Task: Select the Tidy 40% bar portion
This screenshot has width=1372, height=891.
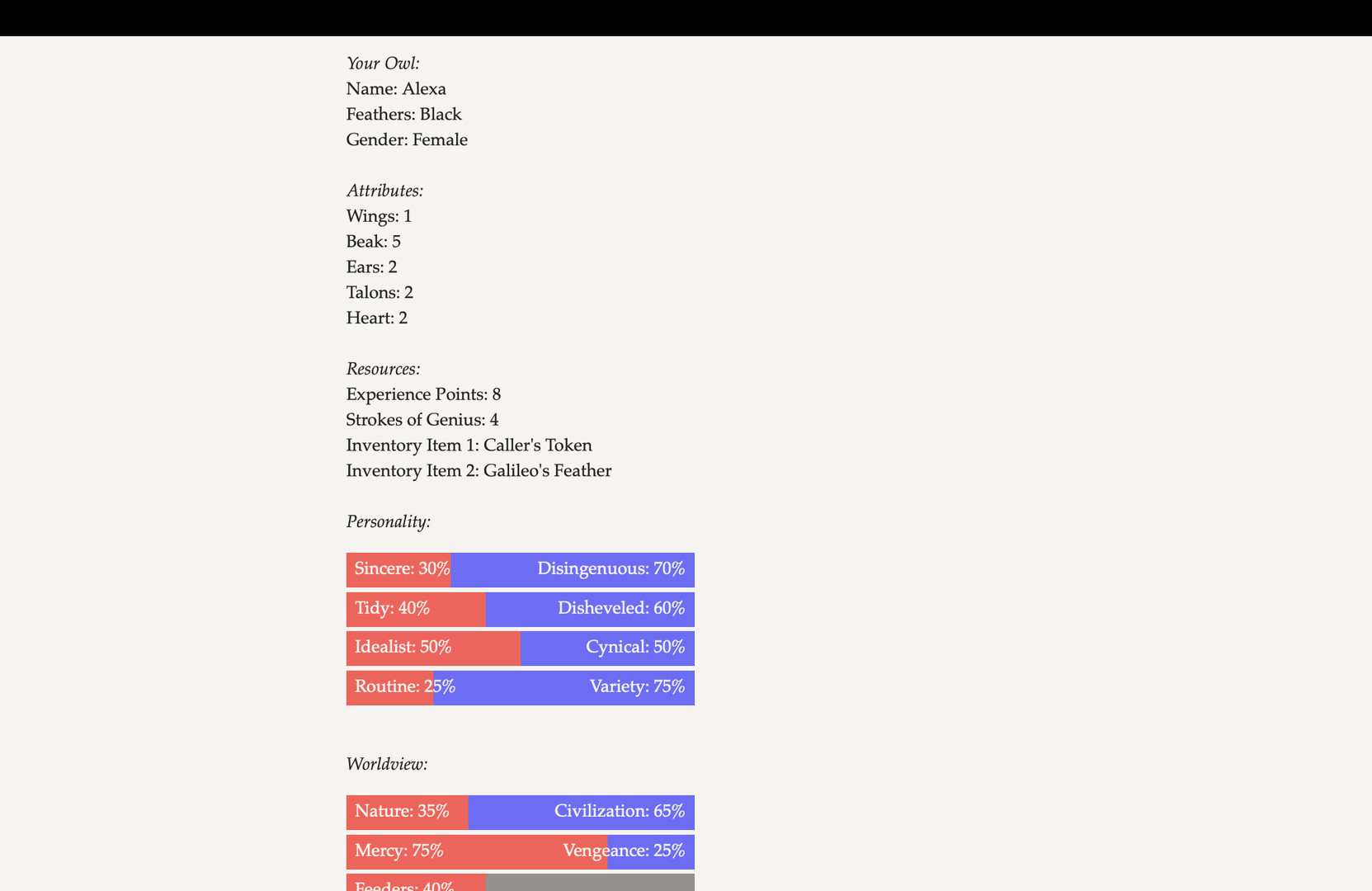Action: (416, 609)
